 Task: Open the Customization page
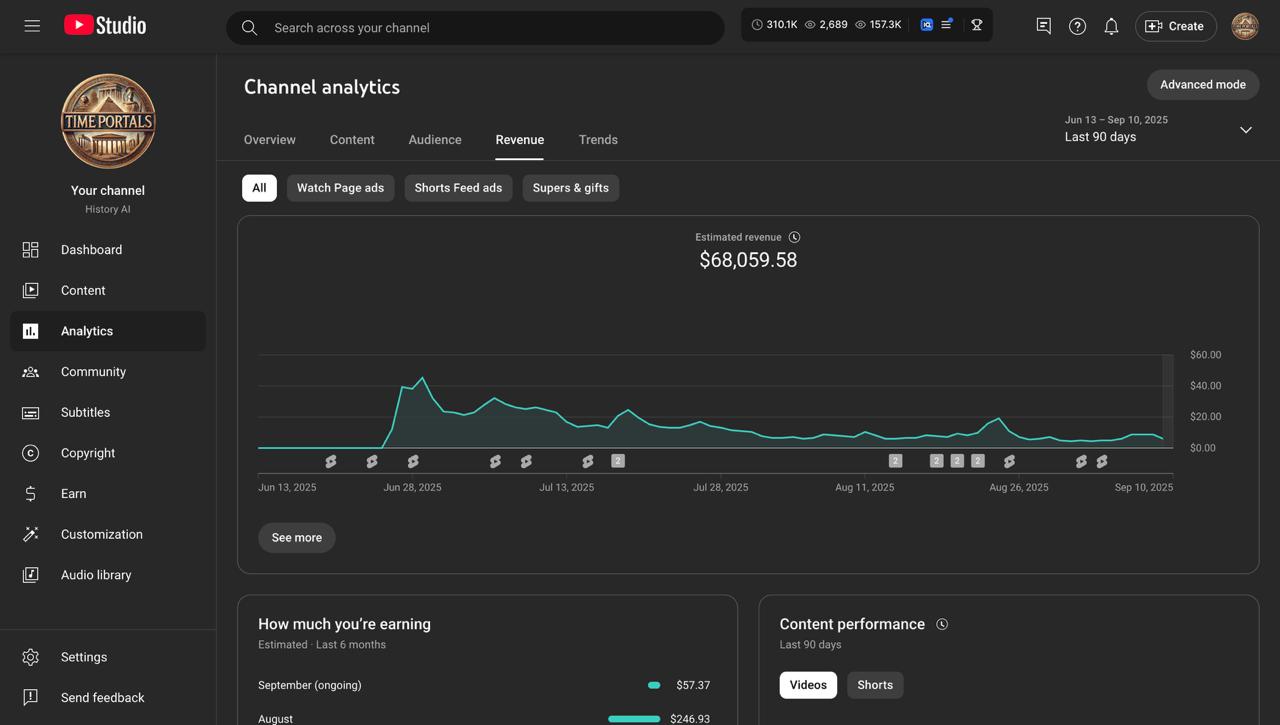(x=101, y=534)
